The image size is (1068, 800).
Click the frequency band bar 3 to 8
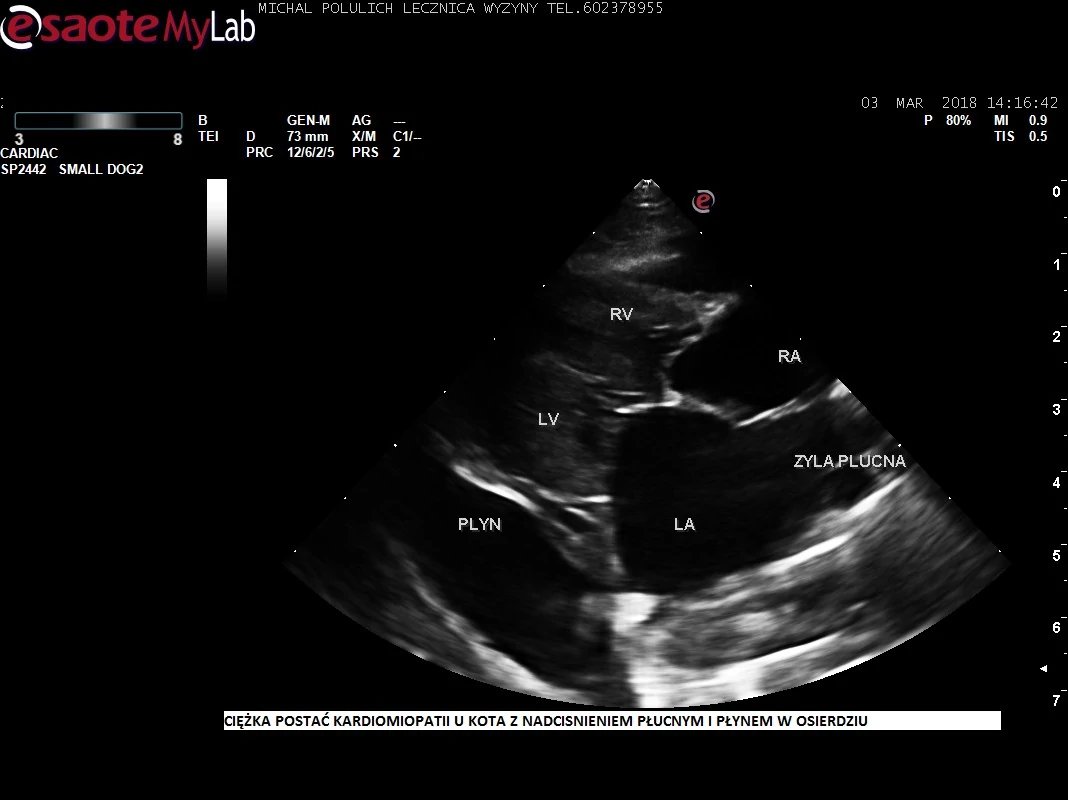tap(98, 121)
